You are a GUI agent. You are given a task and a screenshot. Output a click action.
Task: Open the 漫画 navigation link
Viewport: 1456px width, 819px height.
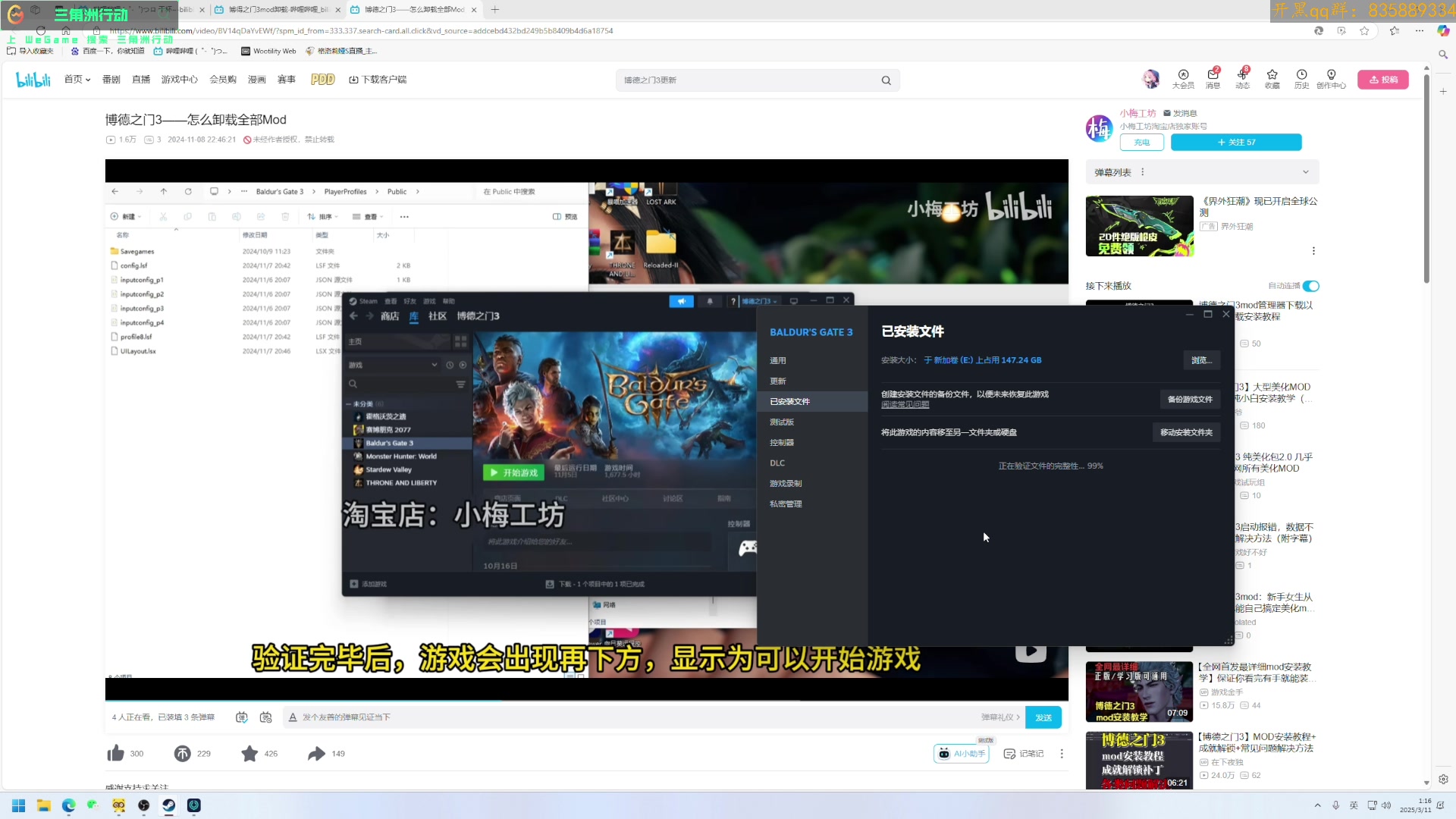click(257, 80)
